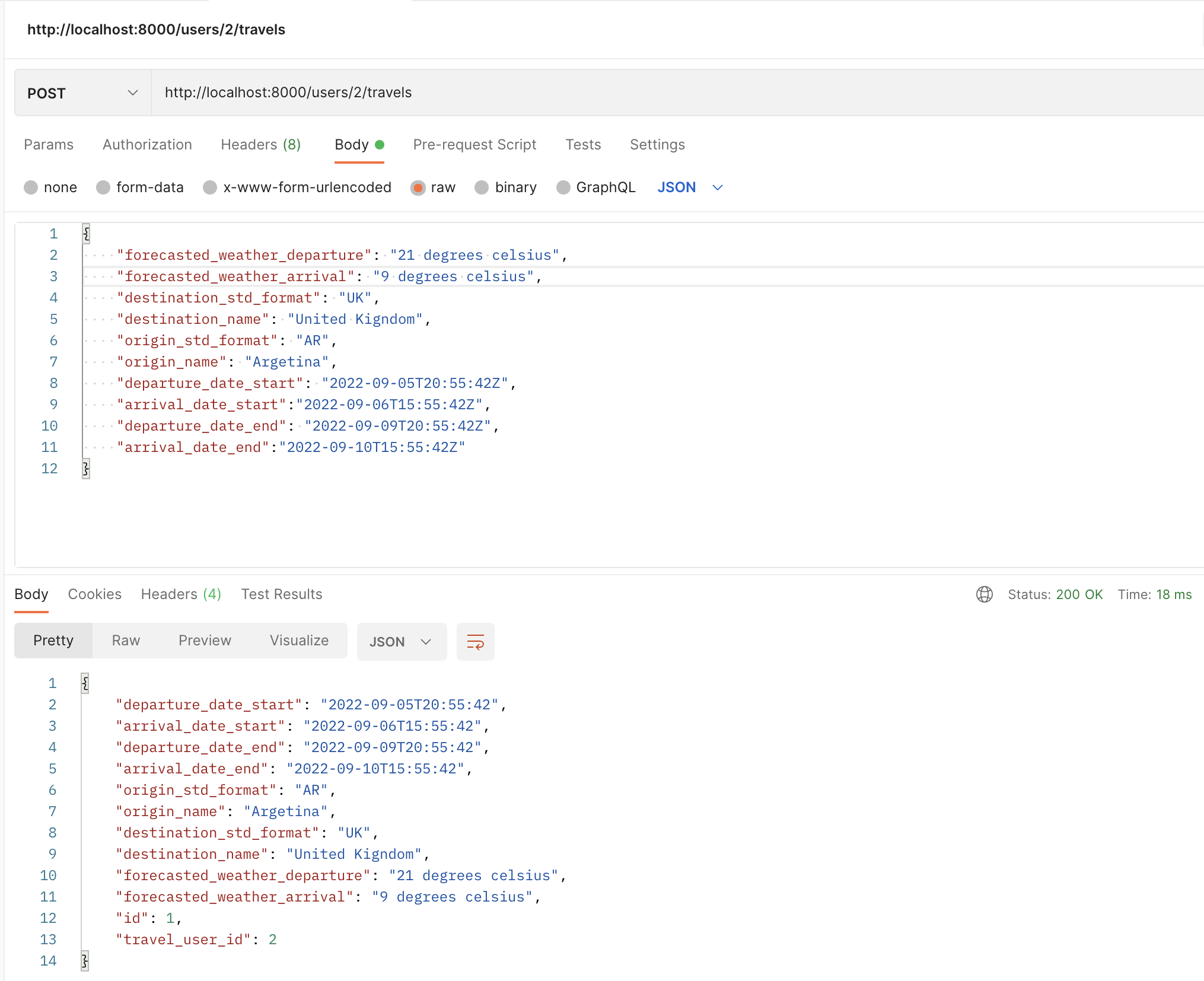Select the raw body radio button
1204x981 pixels.
[x=418, y=187]
